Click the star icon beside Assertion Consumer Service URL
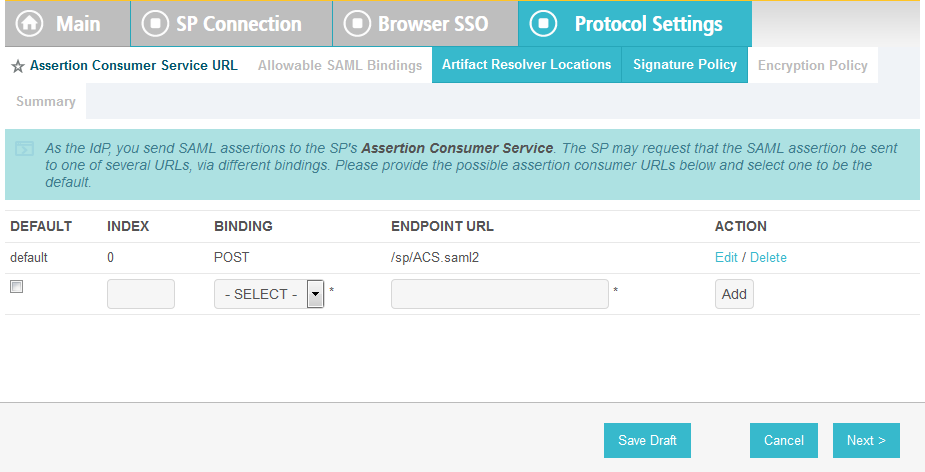This screenshot has height=472, width=925. (x=17, y=67)
